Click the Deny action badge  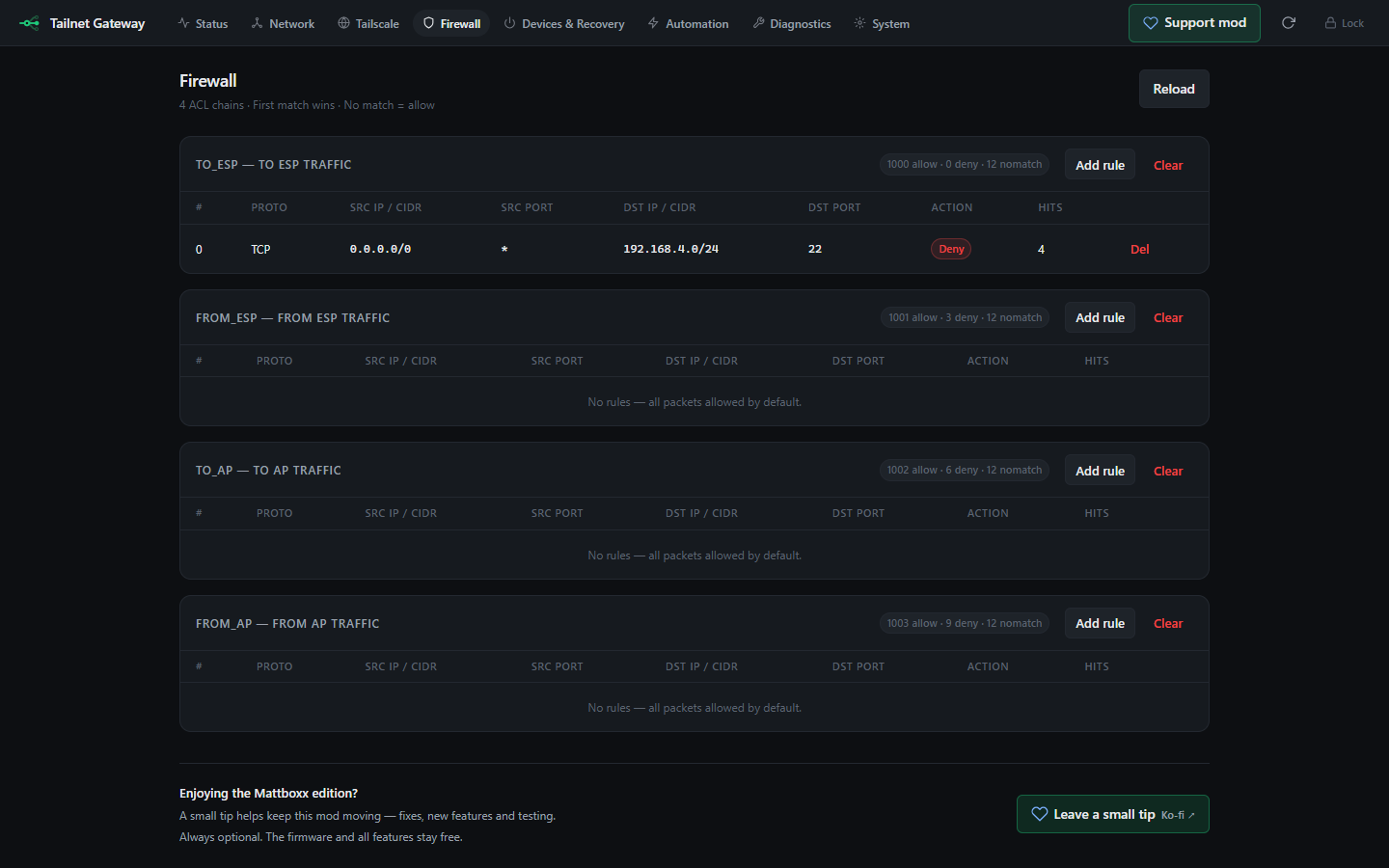[951, 249]
